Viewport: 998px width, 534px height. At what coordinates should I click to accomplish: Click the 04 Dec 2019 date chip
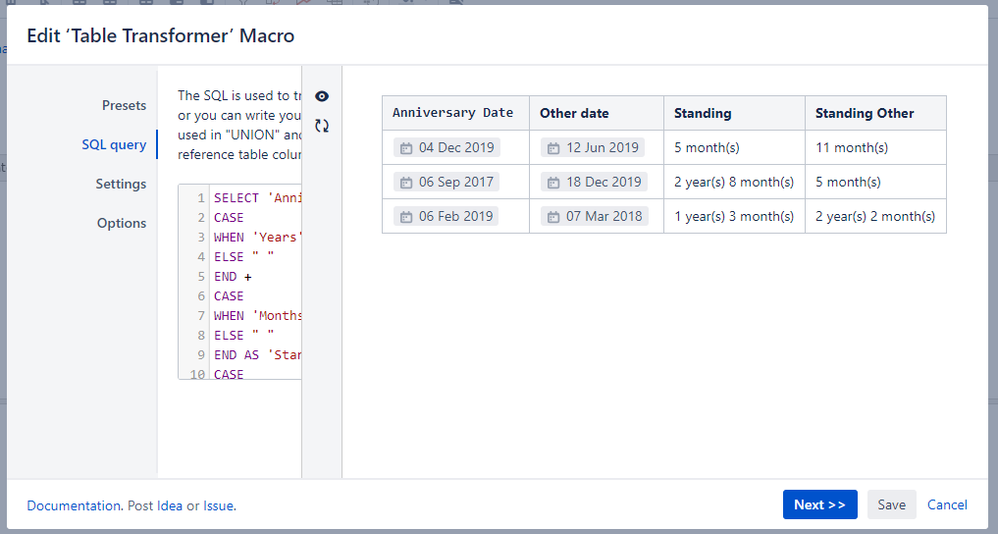(x=447, y=148)
